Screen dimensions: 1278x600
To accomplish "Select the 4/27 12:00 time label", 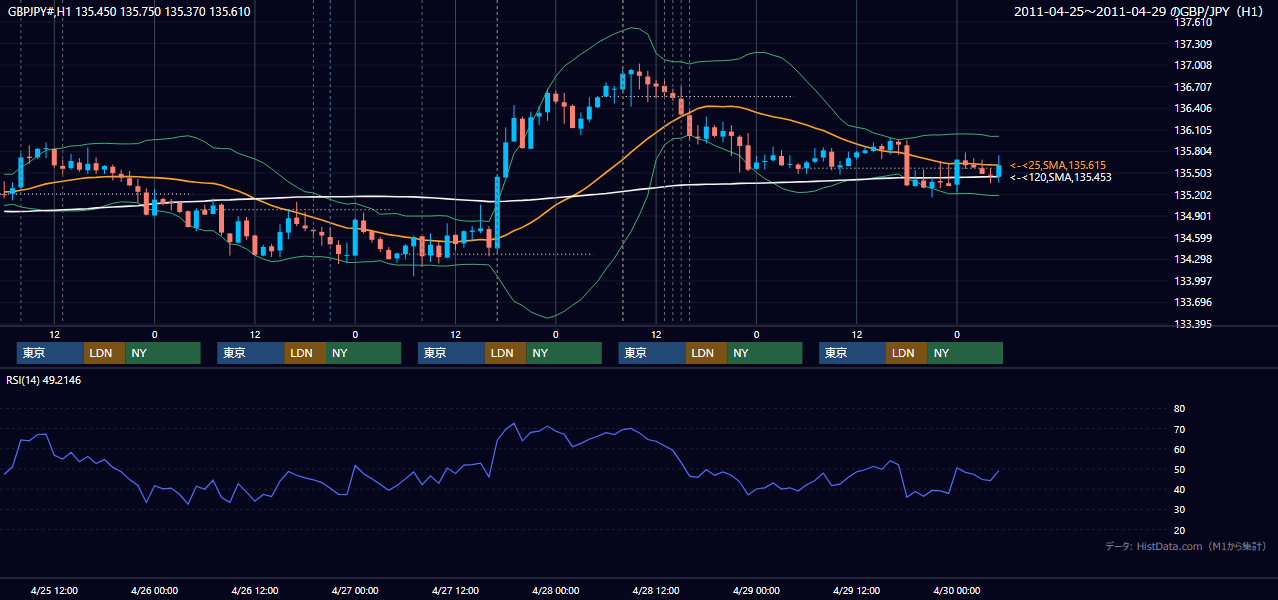I will (x=455, y=590).
